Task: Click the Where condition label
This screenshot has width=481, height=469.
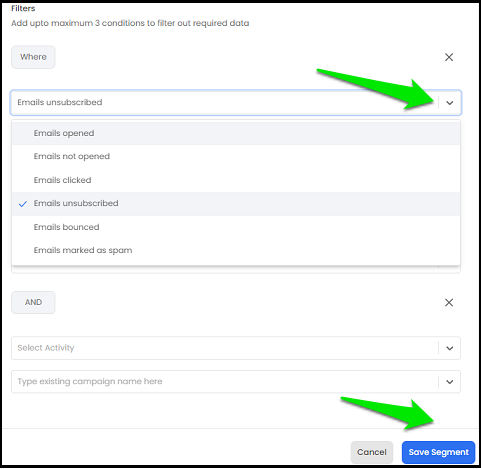Action: pyautogui.click(x=33, y=57)
